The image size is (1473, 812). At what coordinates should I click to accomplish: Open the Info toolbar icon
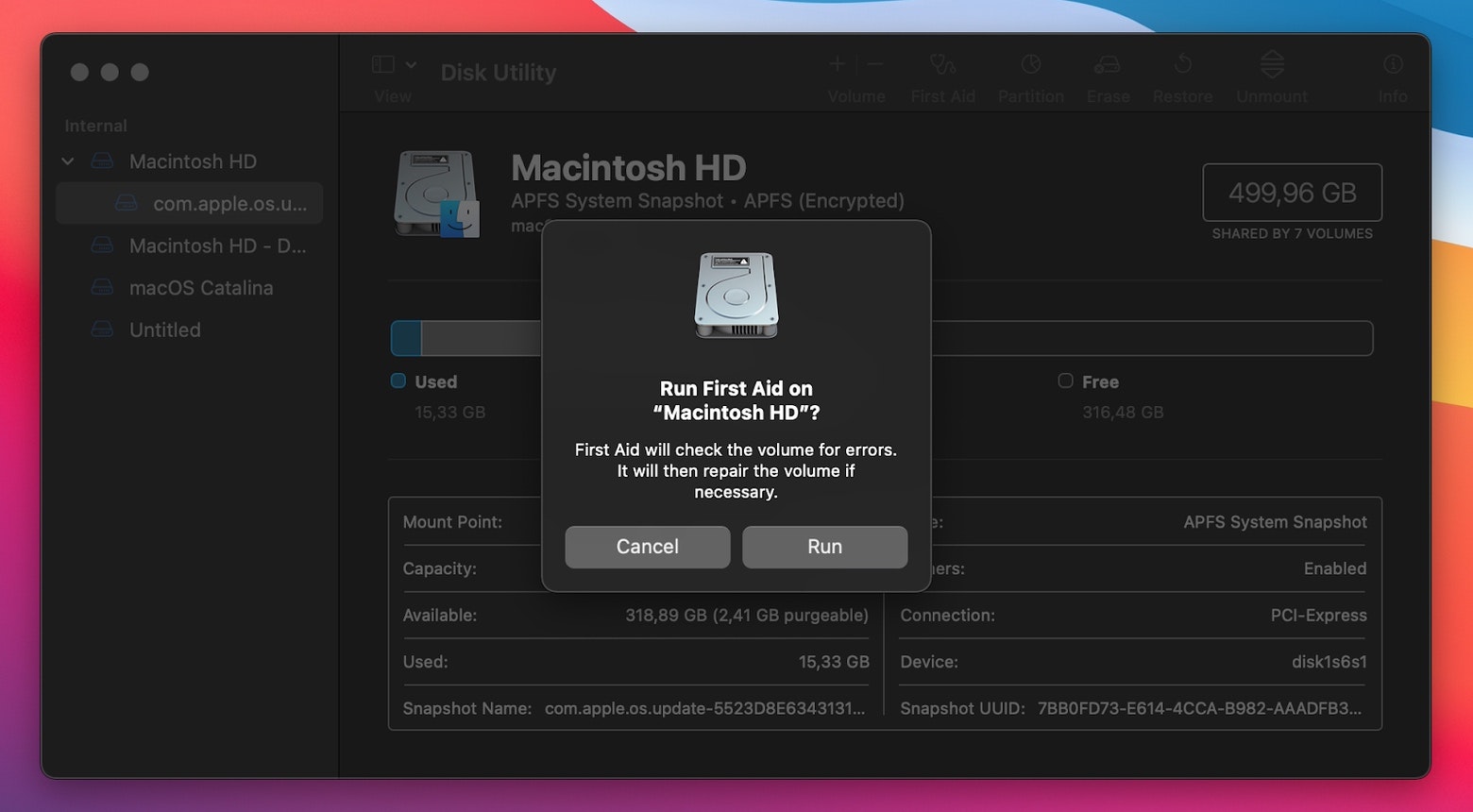point(1393,64)
